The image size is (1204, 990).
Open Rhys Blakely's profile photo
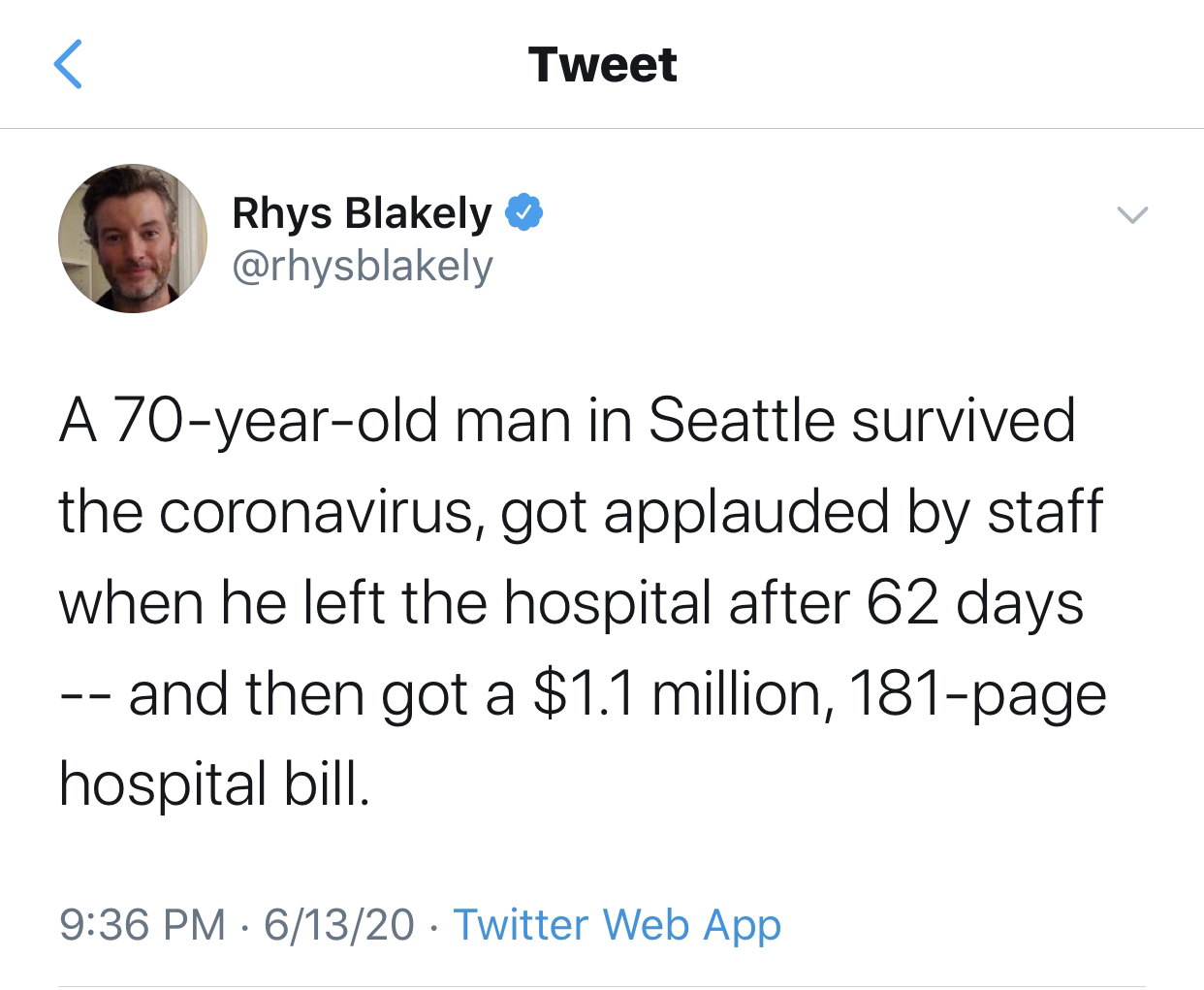133,239
